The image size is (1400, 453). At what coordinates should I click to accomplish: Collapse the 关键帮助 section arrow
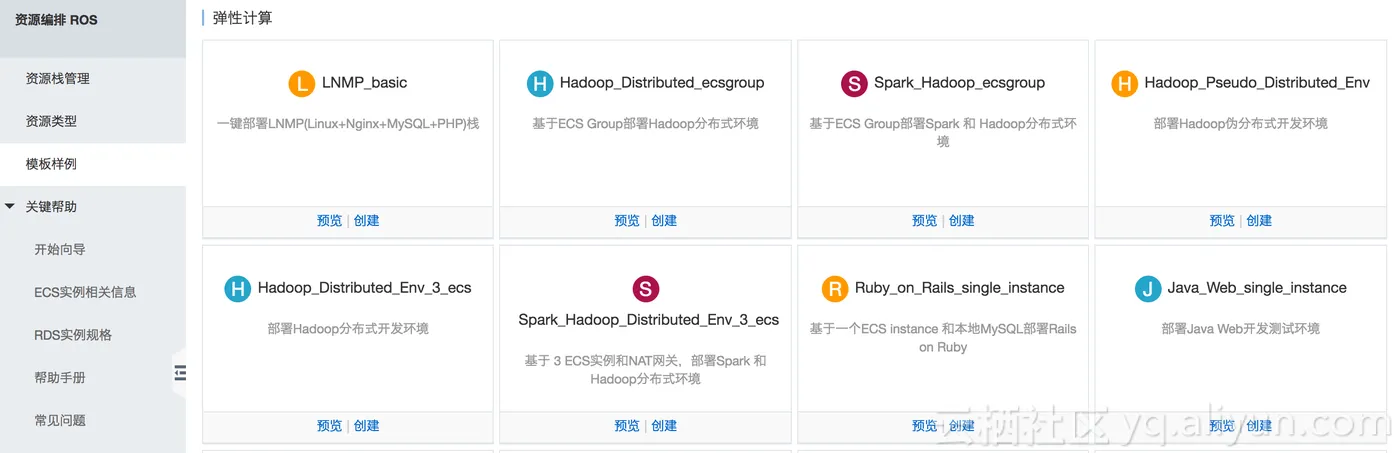point(10,207)
